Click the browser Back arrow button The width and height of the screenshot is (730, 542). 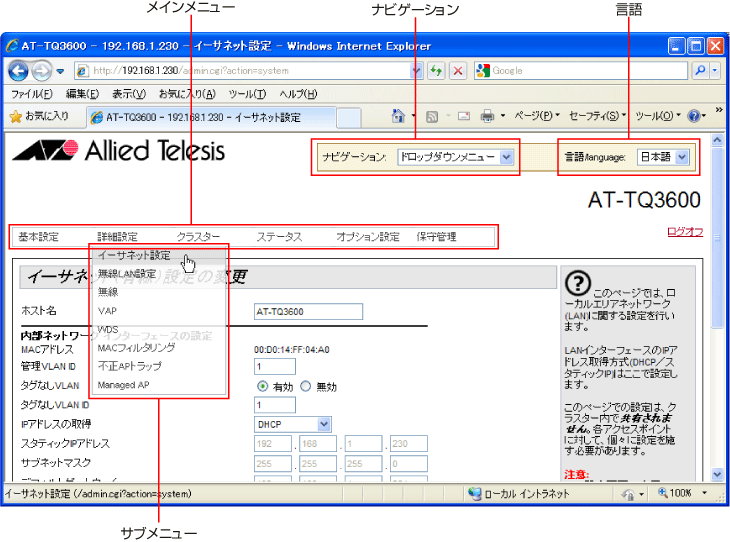click(x=19, y=71)
